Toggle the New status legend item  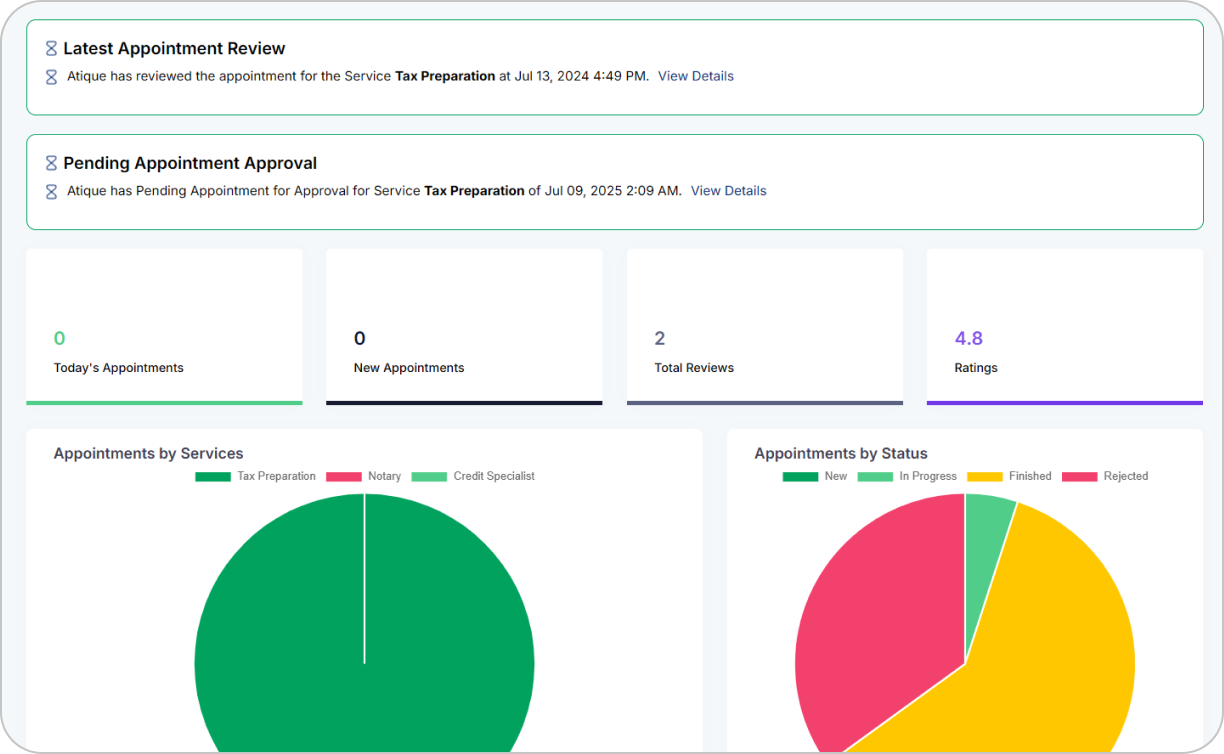click(815, 477)
